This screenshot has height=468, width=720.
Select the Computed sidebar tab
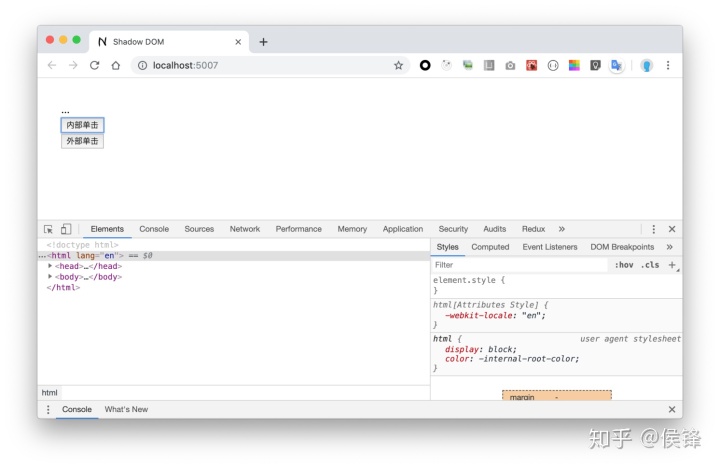(490, 247)
